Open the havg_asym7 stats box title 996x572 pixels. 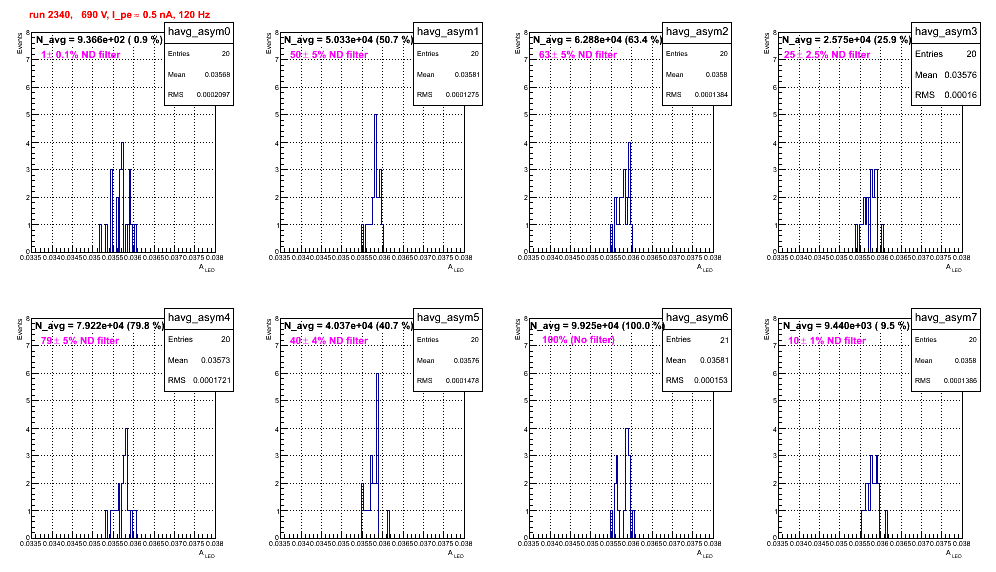[x=946, y=317]
